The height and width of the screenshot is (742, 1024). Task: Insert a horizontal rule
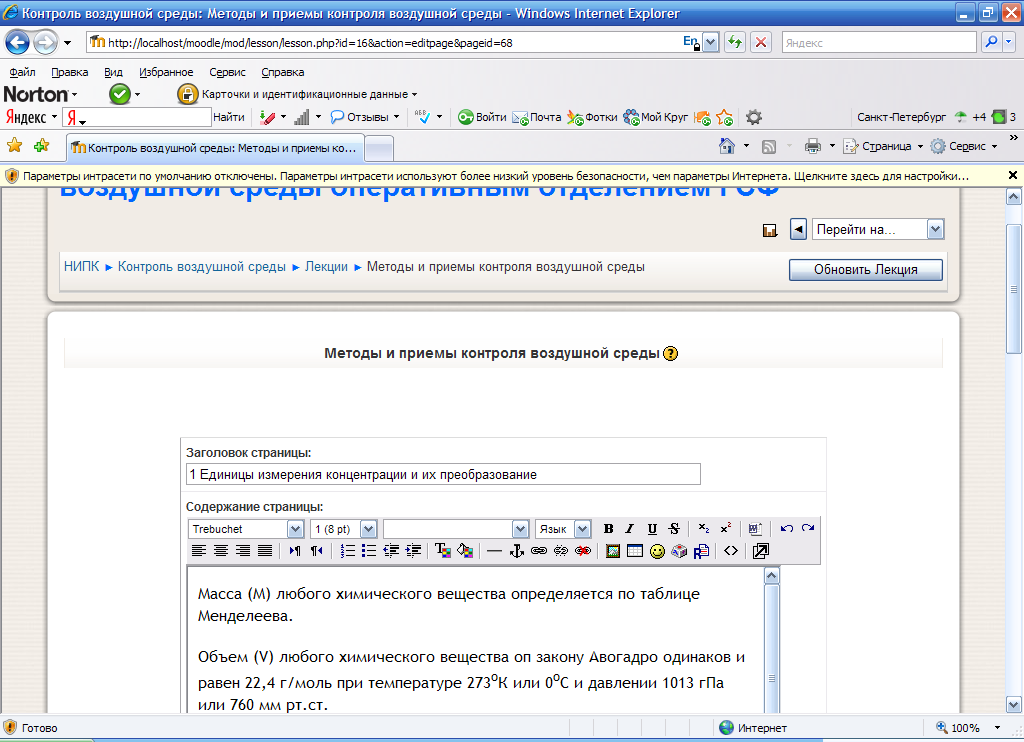click(494, 551)
